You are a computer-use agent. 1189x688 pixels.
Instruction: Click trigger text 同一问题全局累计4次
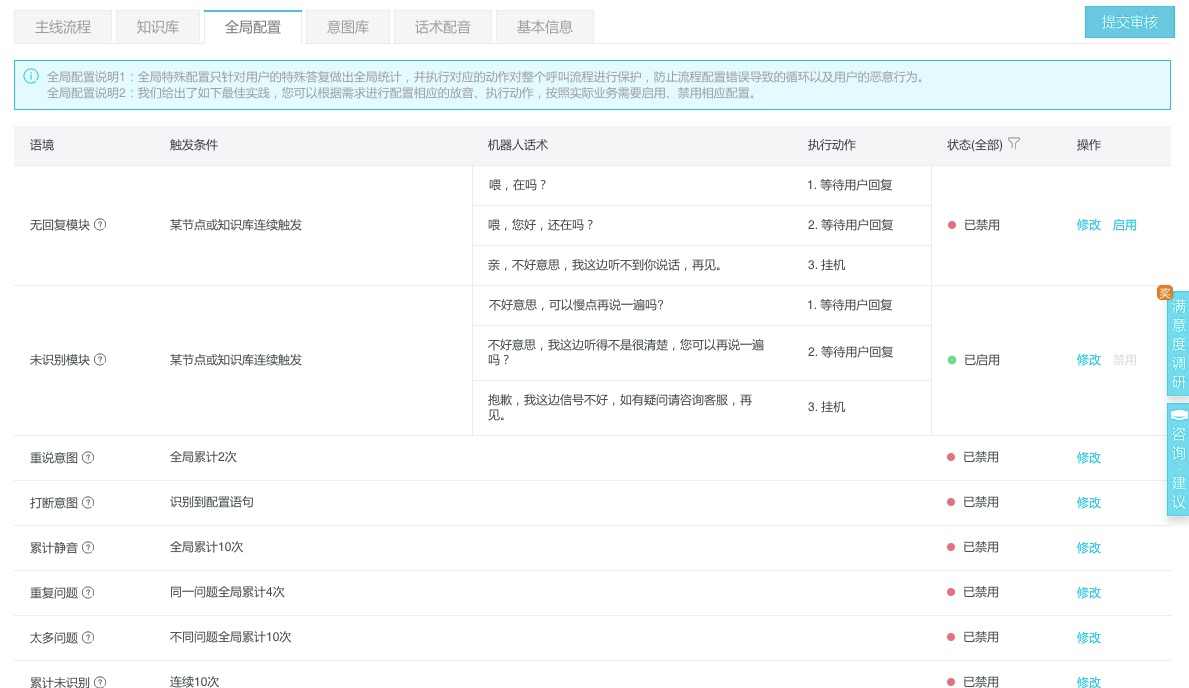[x=227, y=592]
